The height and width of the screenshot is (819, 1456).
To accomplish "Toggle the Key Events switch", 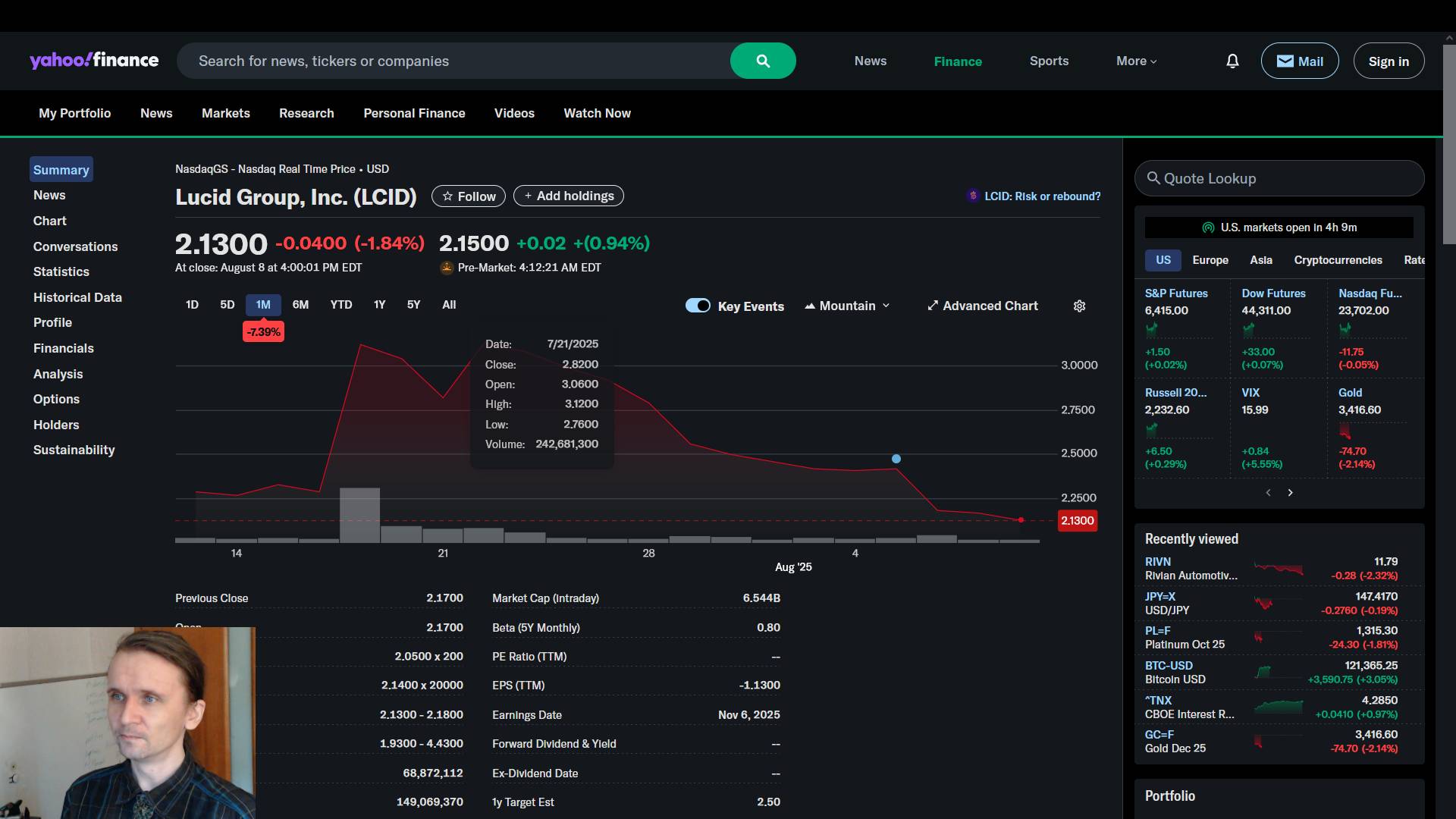I will point(698,306).
